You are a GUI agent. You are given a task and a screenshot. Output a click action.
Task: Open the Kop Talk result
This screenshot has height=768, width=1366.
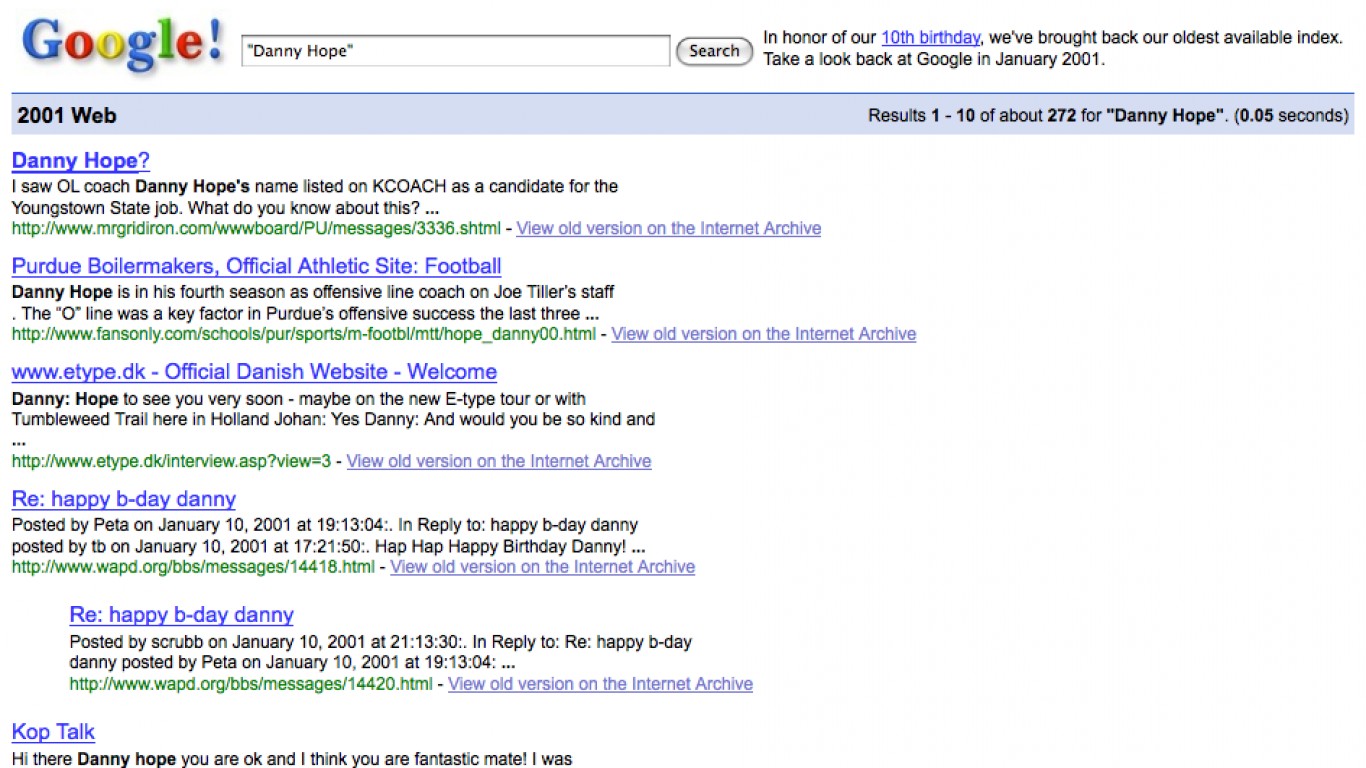coord(53,732)
